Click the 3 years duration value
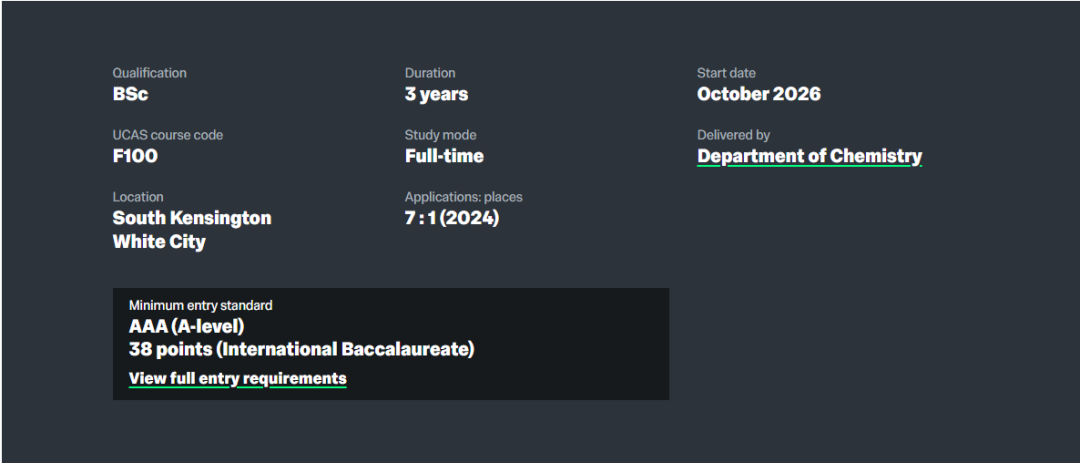This screenshot has width=1080, height=463. 436,94
